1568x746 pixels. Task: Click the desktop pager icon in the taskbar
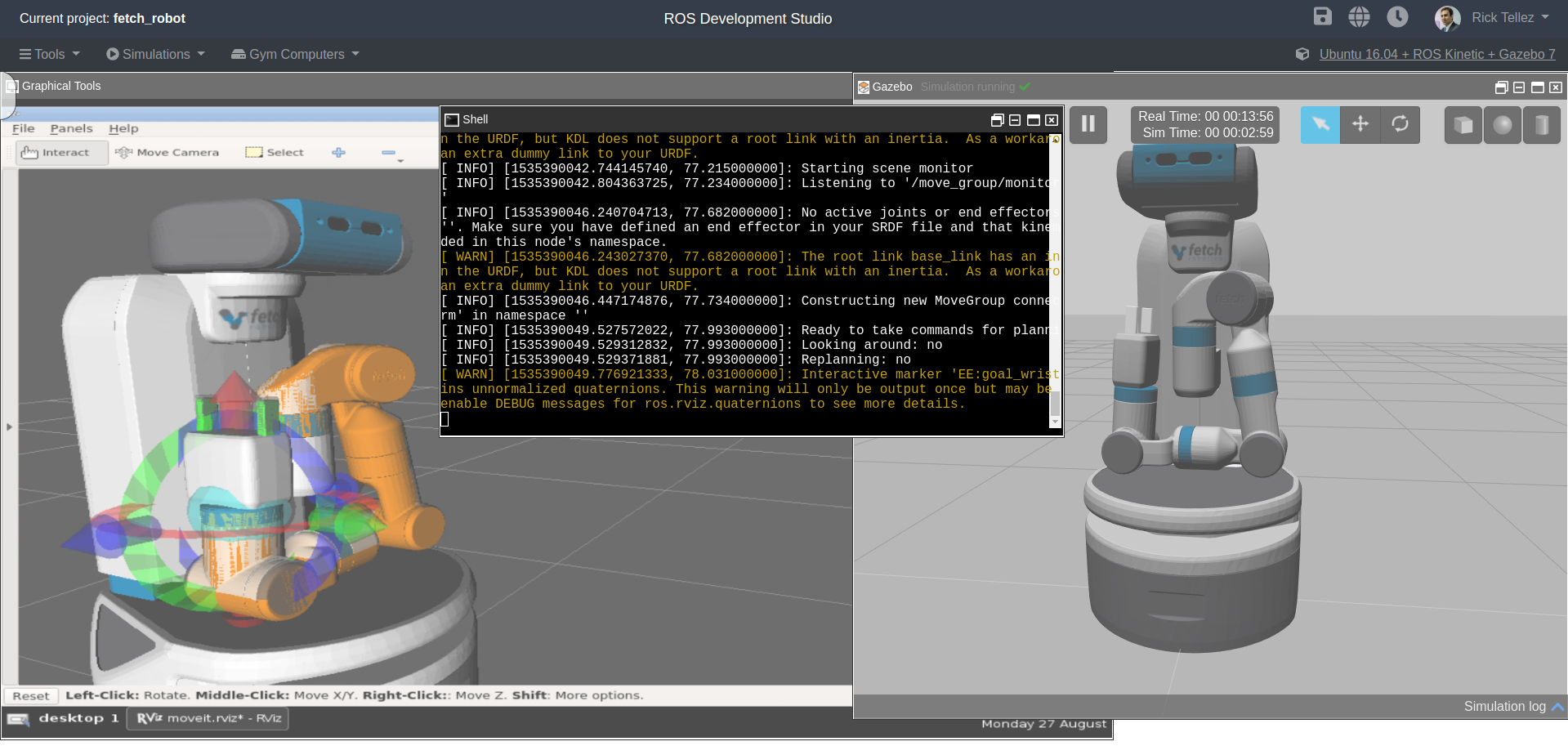tap(18, 719)
